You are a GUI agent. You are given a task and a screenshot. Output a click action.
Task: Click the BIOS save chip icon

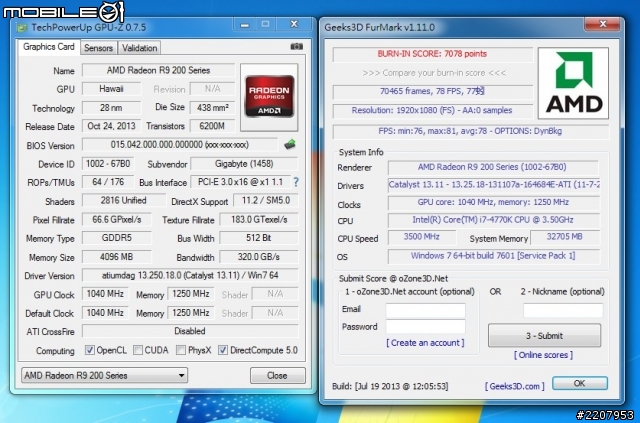(290, 144)
